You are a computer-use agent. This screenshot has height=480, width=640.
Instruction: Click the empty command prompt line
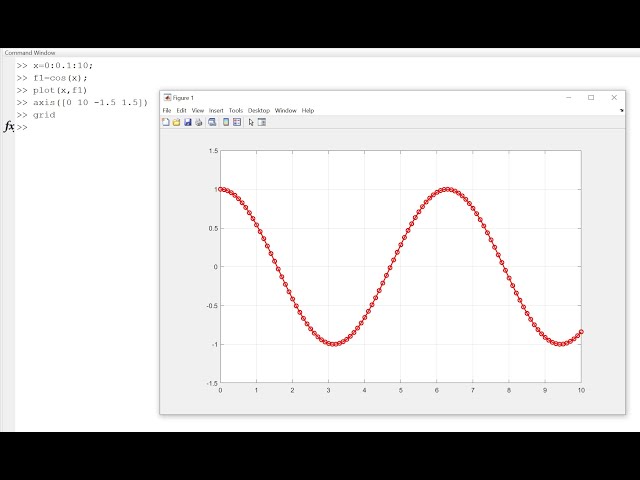pos(22,127)
